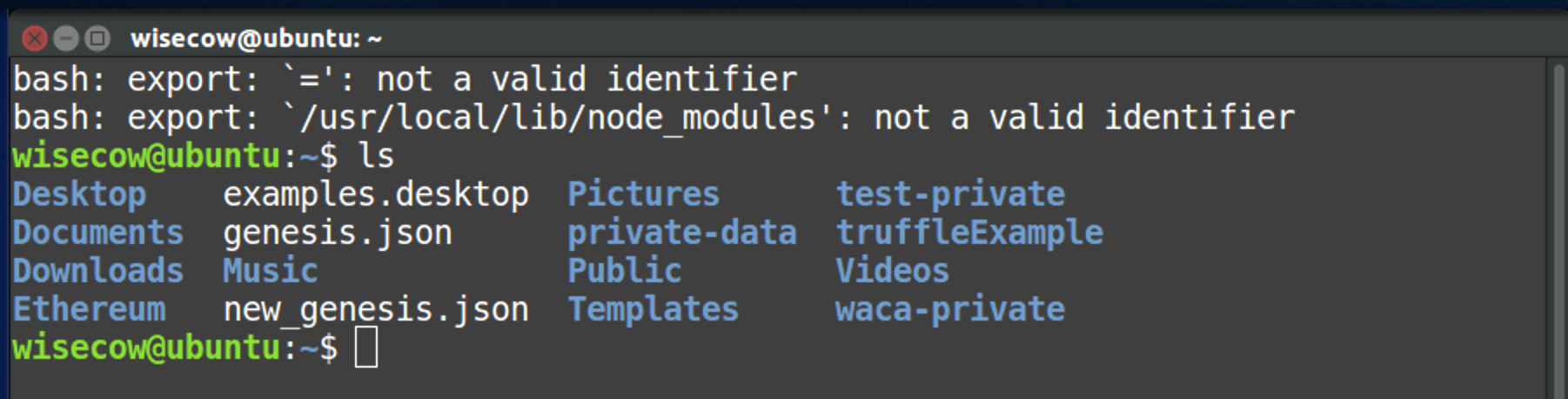1568x399 pixels.
Task: Click new_genesis.json file name
Action: [x=376, y=309]
